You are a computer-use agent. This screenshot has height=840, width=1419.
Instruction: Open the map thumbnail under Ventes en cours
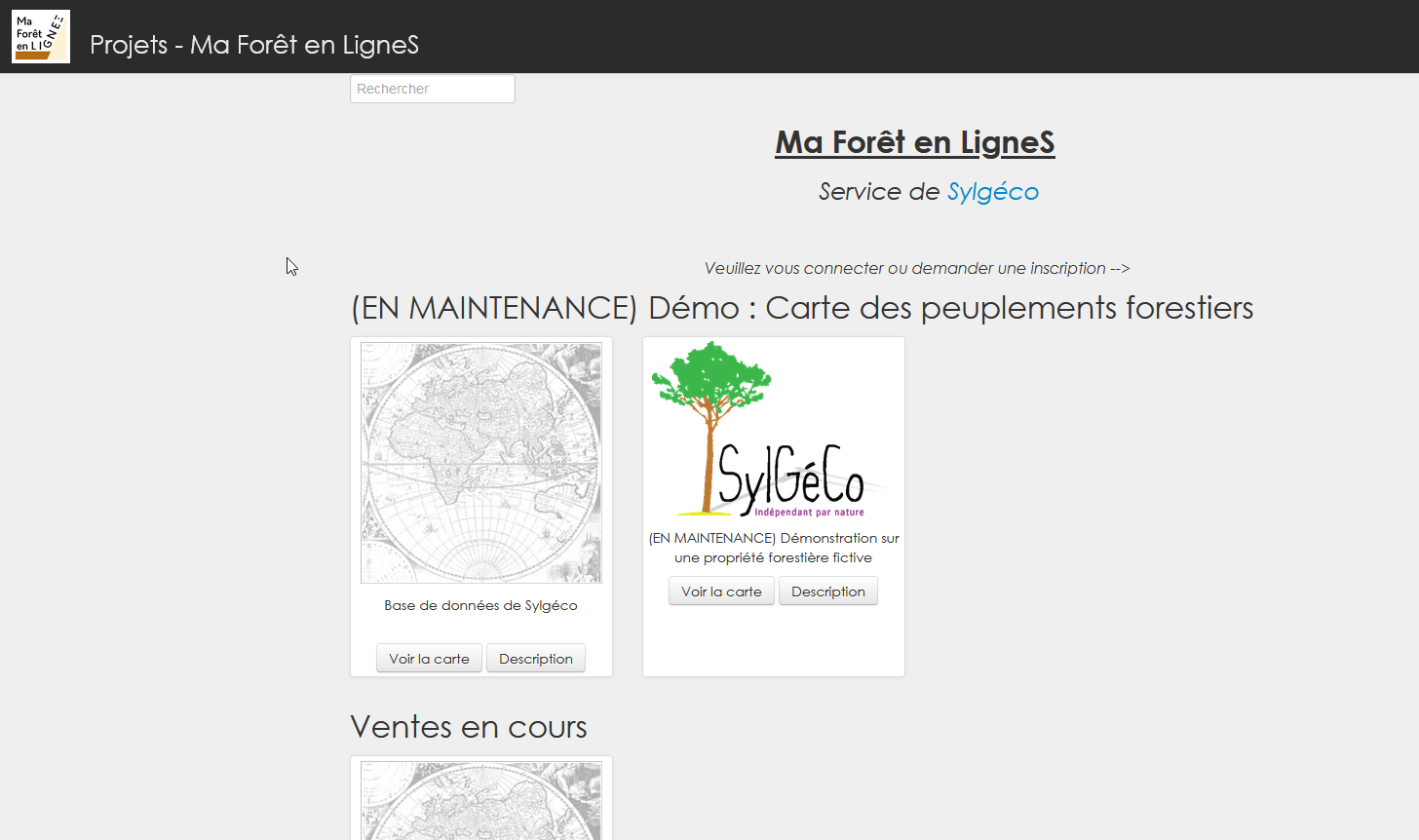(x=481, y=801)
